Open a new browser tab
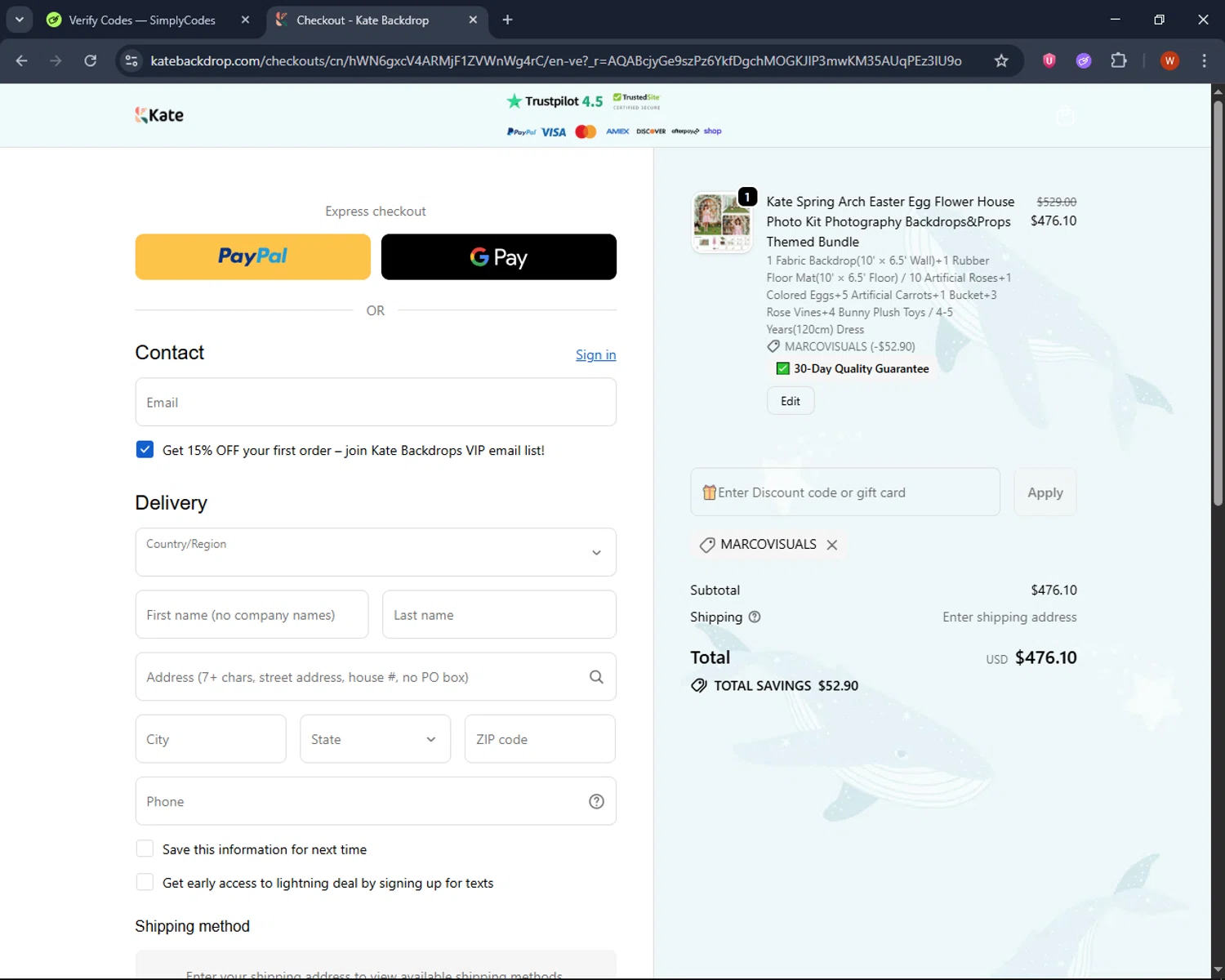Screen dimensions: 1225x980 (507, 20)
